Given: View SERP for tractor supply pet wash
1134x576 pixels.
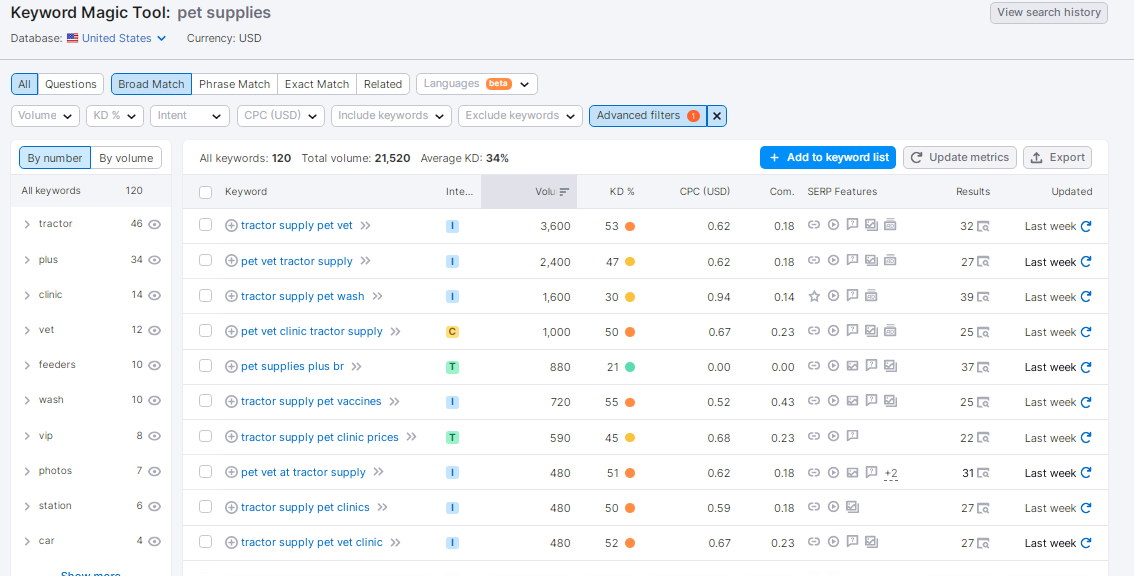Looking at the screenshot, I should pos(984,297).
